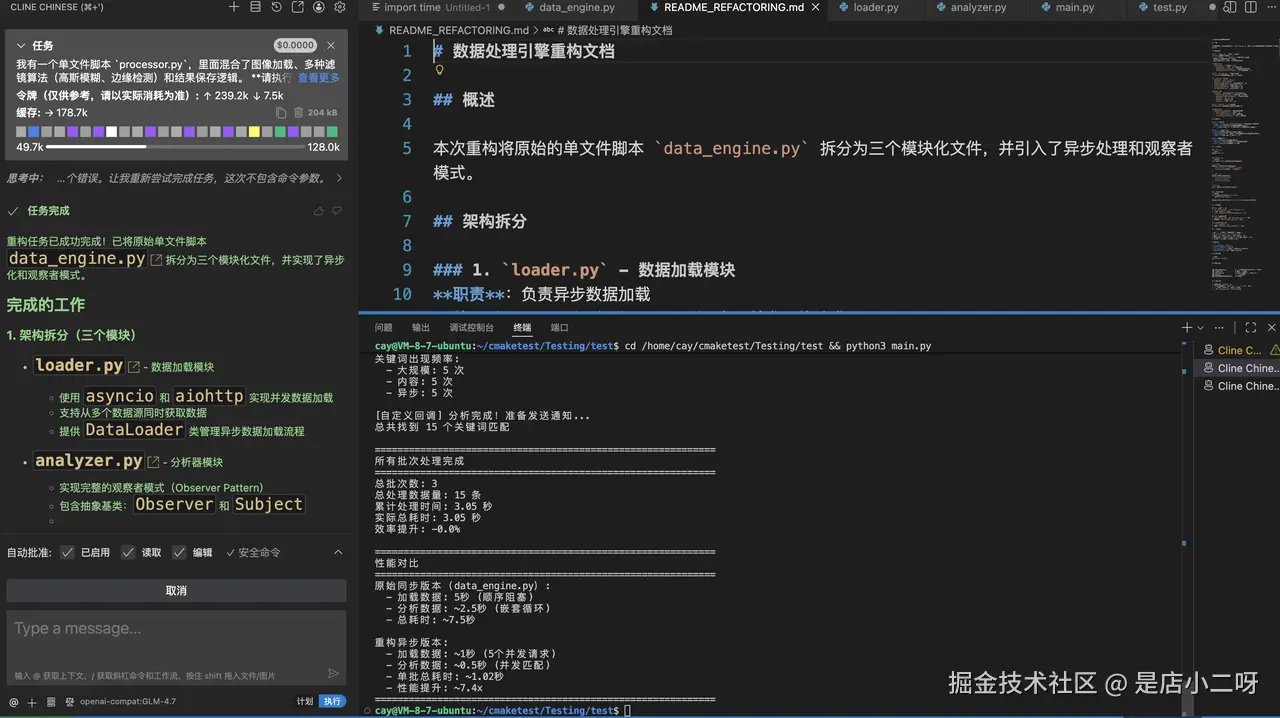
Task: Toggle the 编辑 auto-approve checkbox
Action: [x=179, y=552]
